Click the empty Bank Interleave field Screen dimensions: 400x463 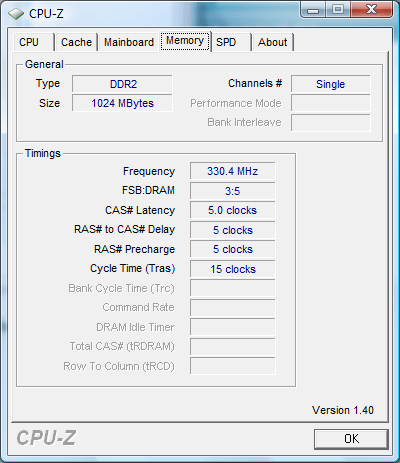pos(330,122)
